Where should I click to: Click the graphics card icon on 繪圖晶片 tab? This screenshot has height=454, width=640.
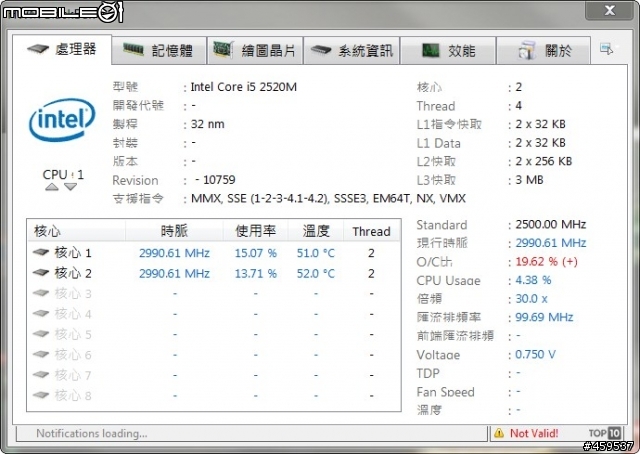click(x=223, y=50)
